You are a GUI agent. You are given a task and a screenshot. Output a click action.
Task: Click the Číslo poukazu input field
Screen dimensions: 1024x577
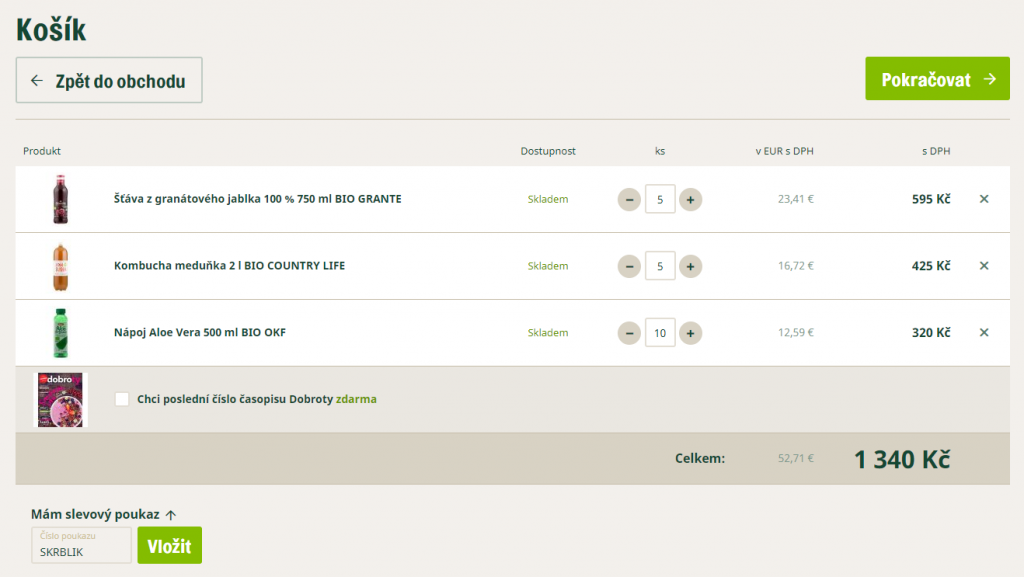coord(82,545)
